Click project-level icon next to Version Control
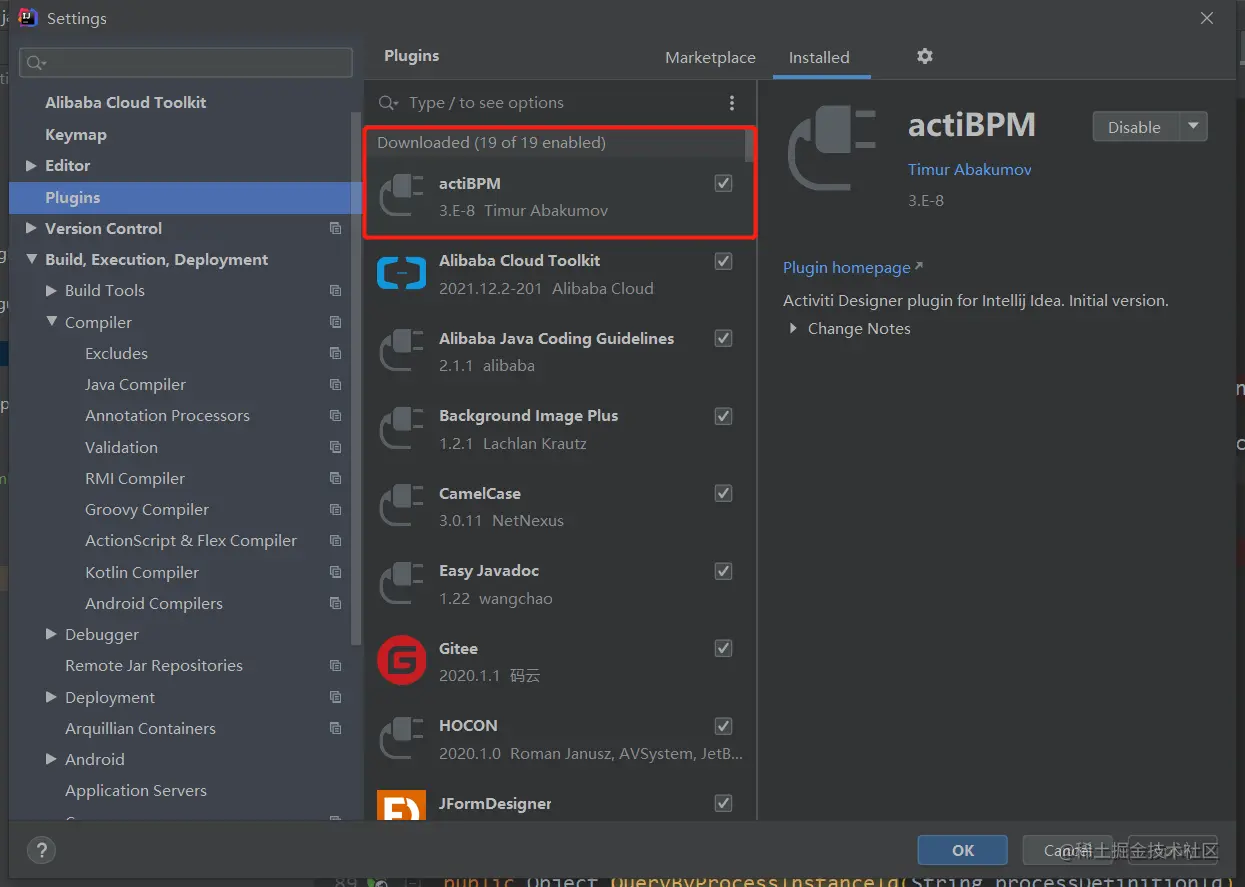1245x887 pixels. click(x=335, y=228)
